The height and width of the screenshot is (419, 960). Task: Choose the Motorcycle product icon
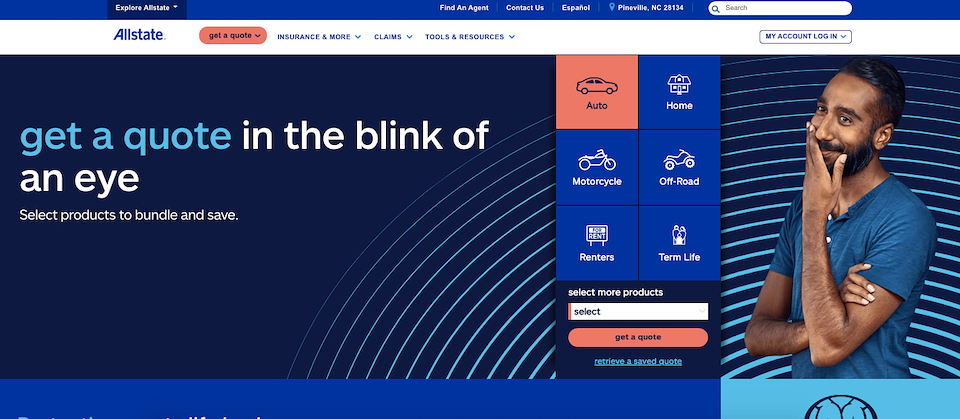[596, 160]
